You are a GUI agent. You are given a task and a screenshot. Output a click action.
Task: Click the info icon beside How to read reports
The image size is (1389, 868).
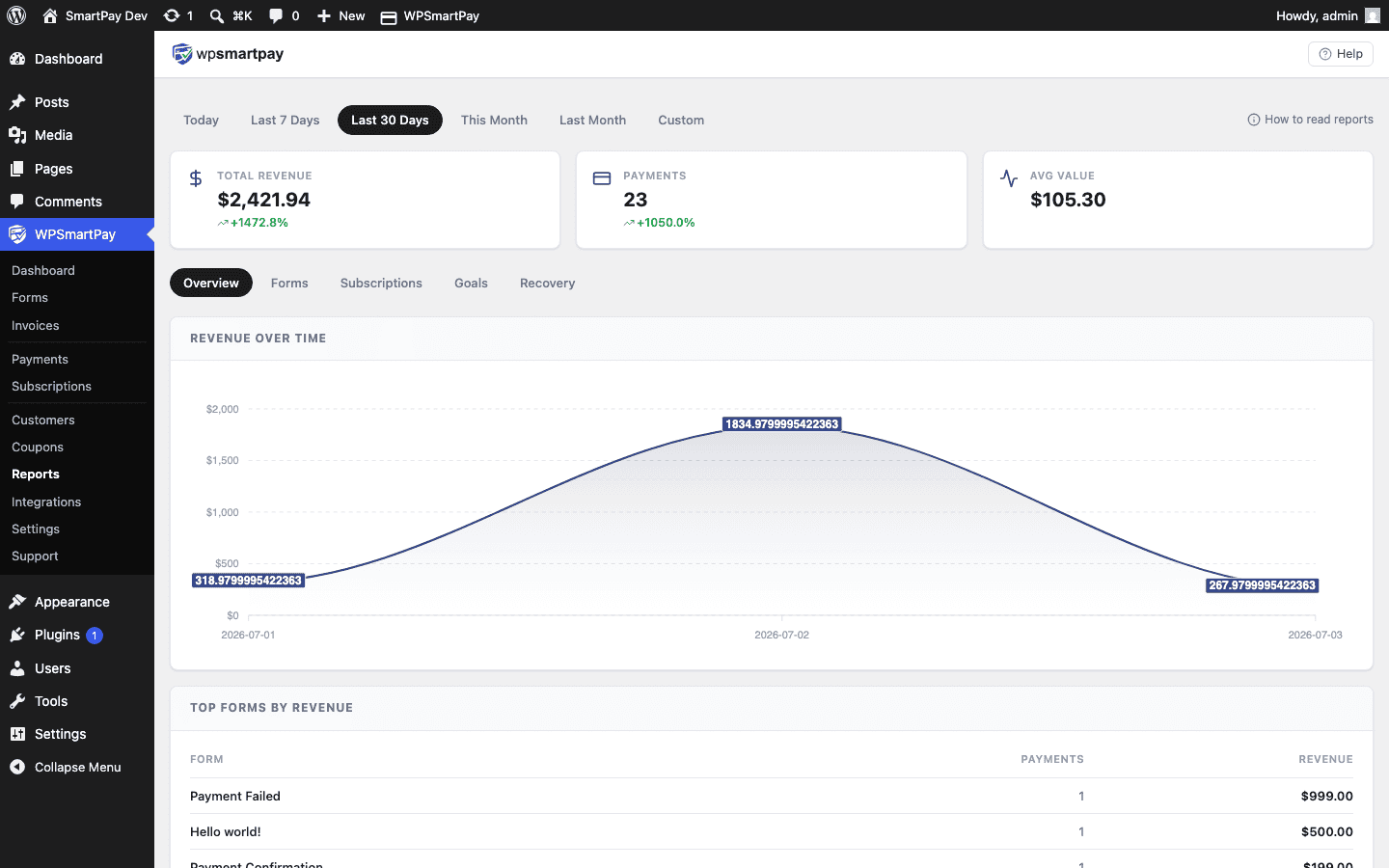coord(1254,120)
